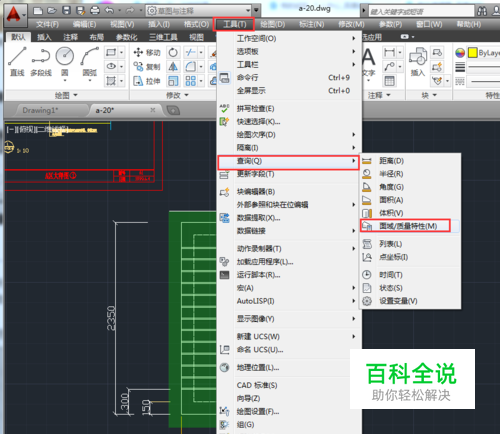This screenshot has height=434, width=500.
Task: Click the Scale tool icon
Action: click(173, 81)
